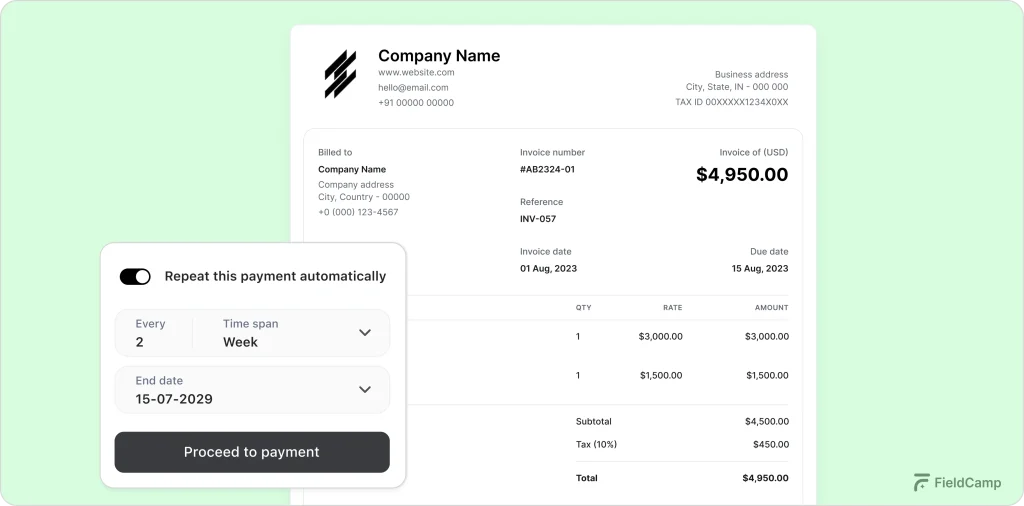Click the RATE column header
The width and height of the screenshot is (1024, 506).
672,308
